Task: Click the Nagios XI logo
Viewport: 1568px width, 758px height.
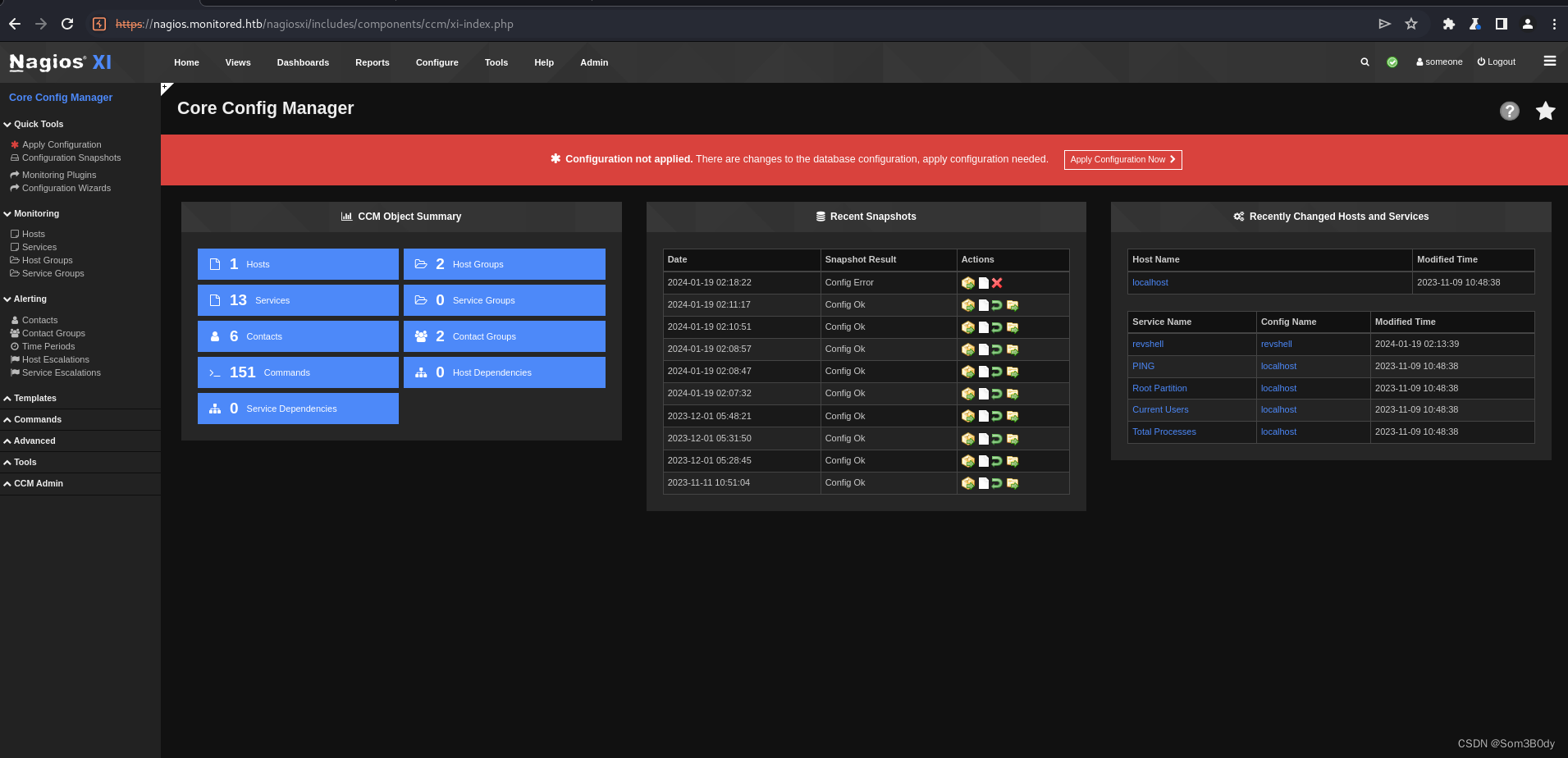Action: pyautogui.click(x=61, y=62)
